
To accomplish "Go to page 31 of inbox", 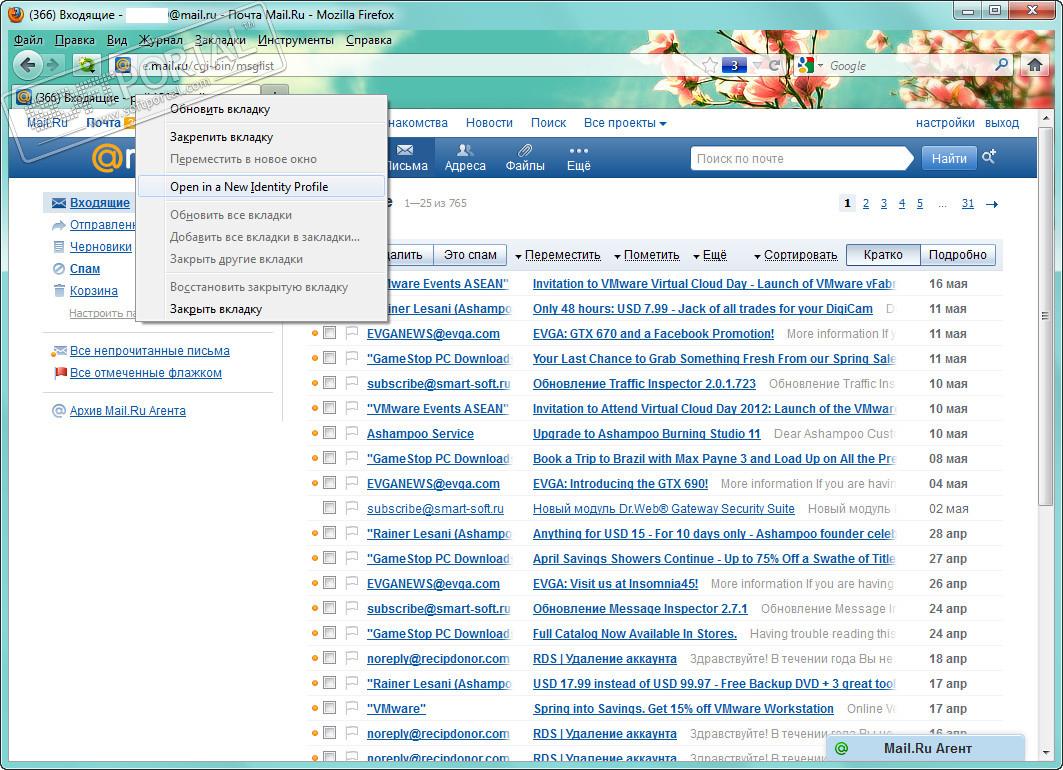I will (x=967, y=203).
